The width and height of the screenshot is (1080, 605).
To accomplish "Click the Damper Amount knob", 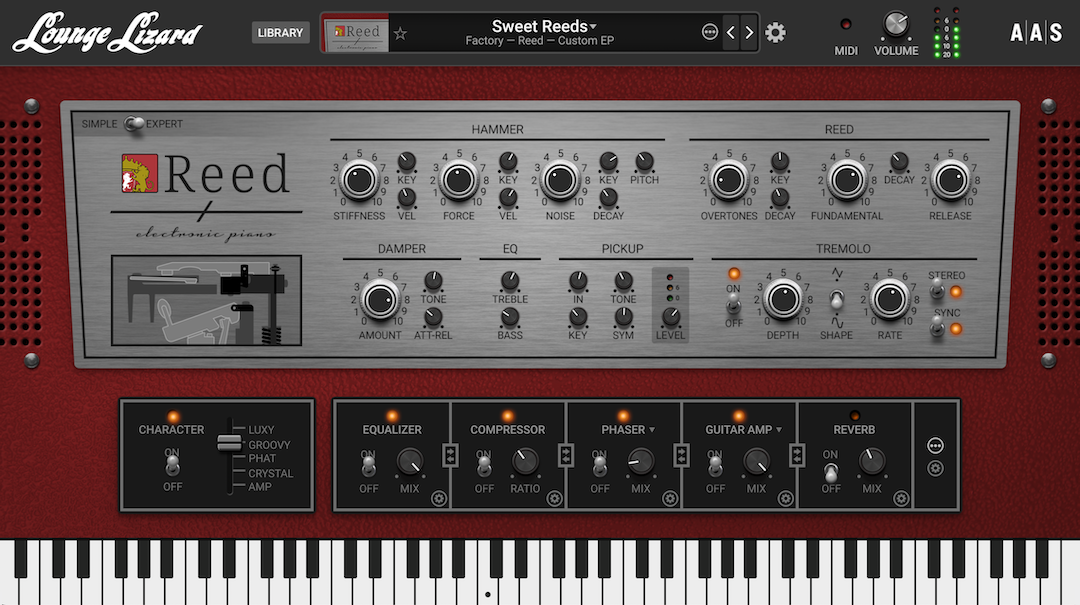I will [x=380, y=299].
